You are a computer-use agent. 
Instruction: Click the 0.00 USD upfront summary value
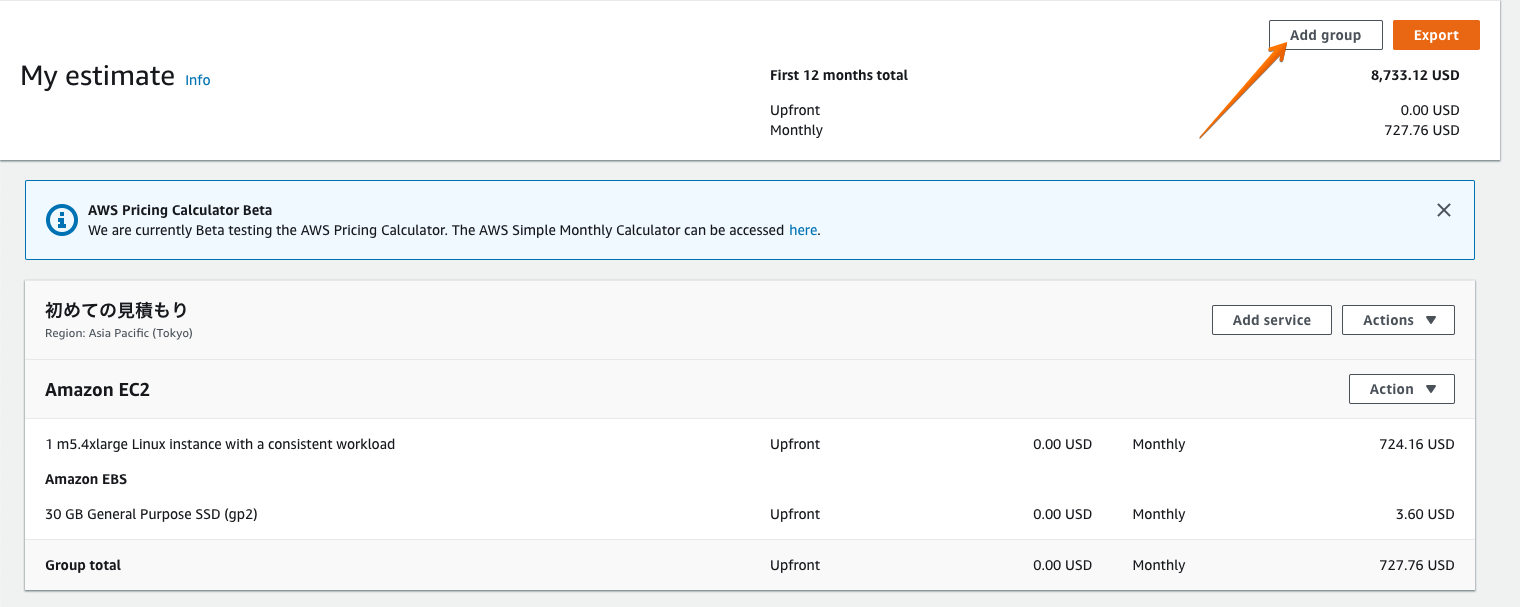point(1430,110)
